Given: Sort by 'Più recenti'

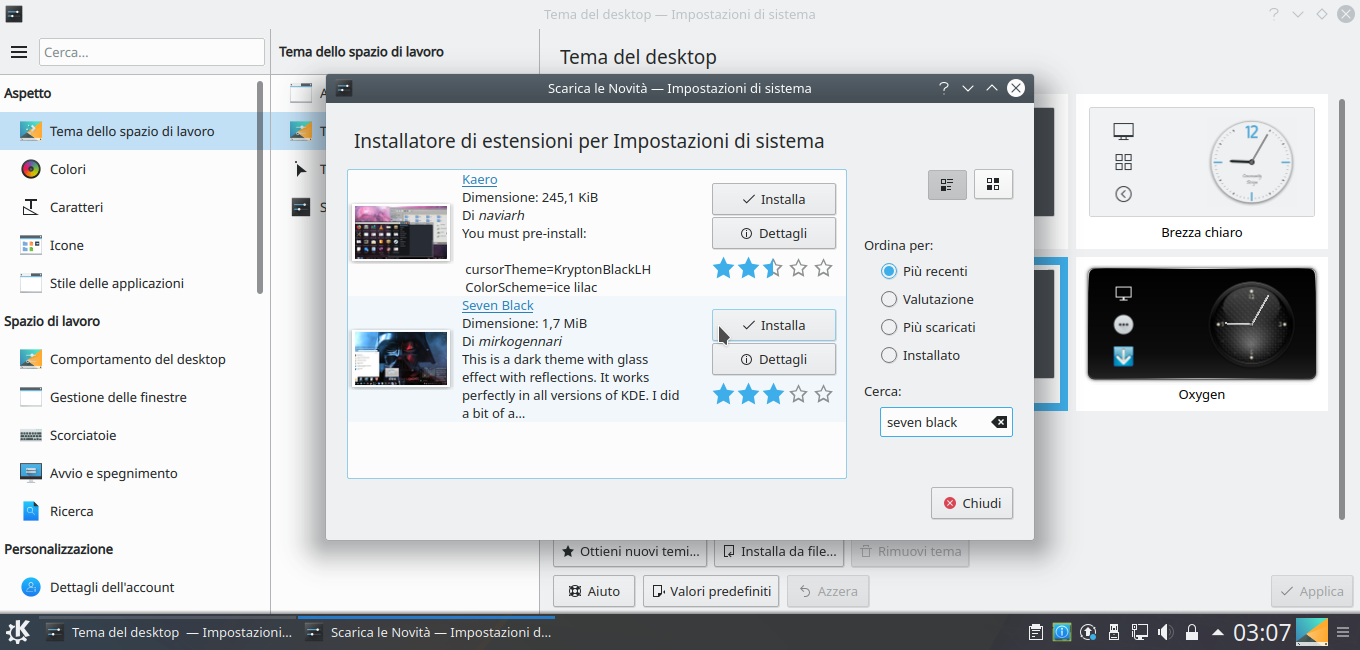Looking at the screenshot, I should (x=924, y=271).
